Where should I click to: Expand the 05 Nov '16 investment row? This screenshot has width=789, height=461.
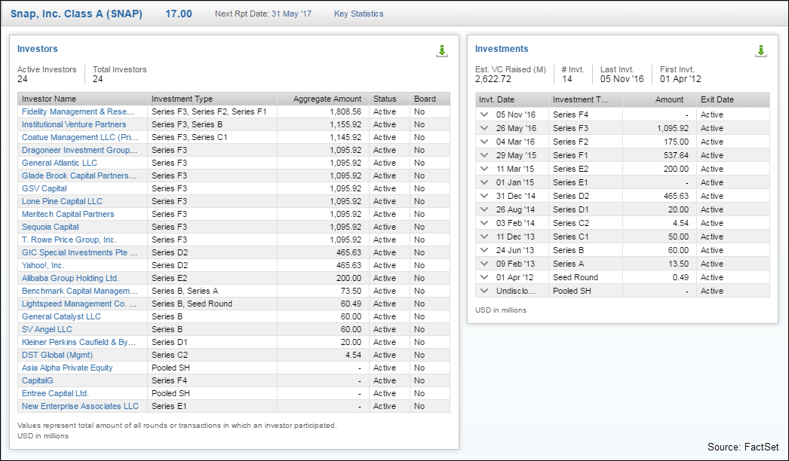coord(484,115)
